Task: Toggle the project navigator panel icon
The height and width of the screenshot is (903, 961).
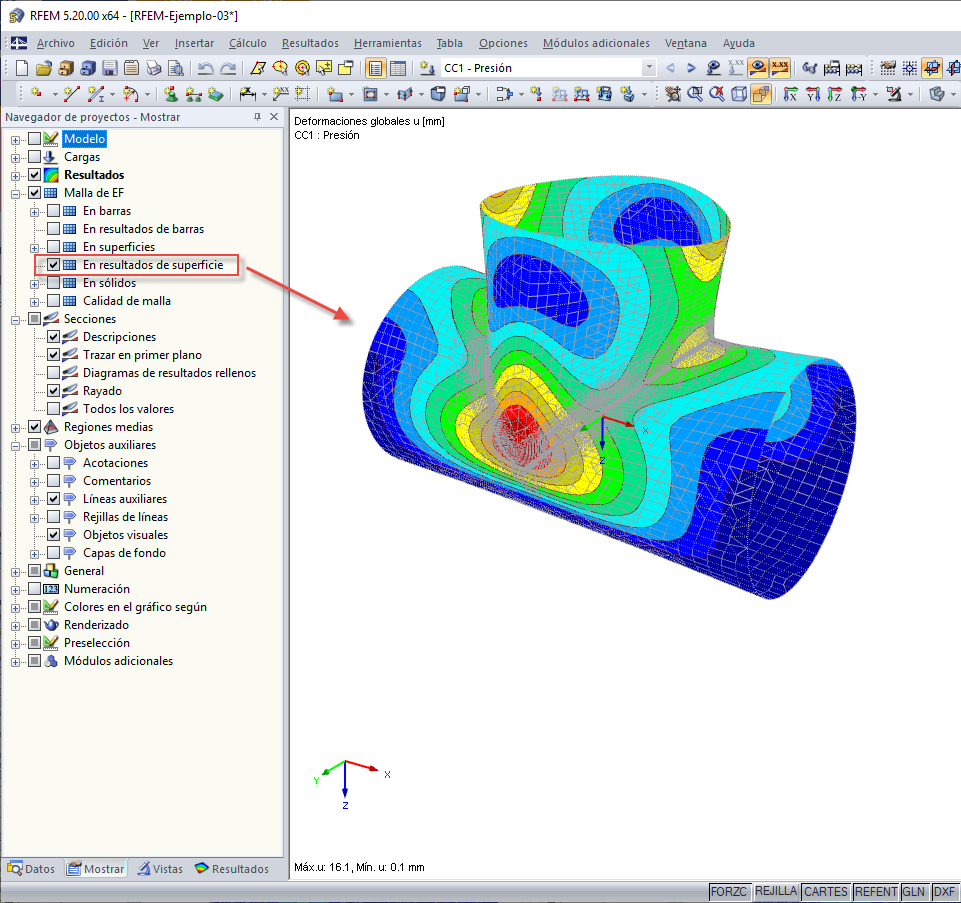Action: click(375, 68)
